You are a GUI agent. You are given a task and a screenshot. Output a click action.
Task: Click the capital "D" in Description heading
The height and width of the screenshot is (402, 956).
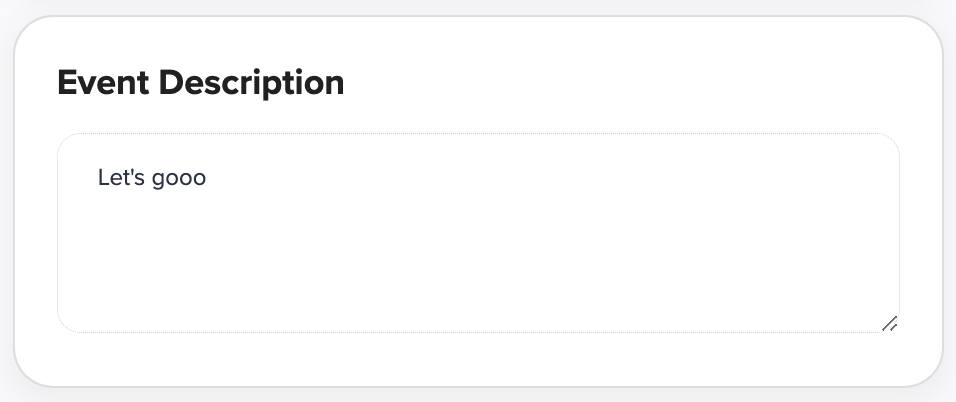click(x=170, y=83)
